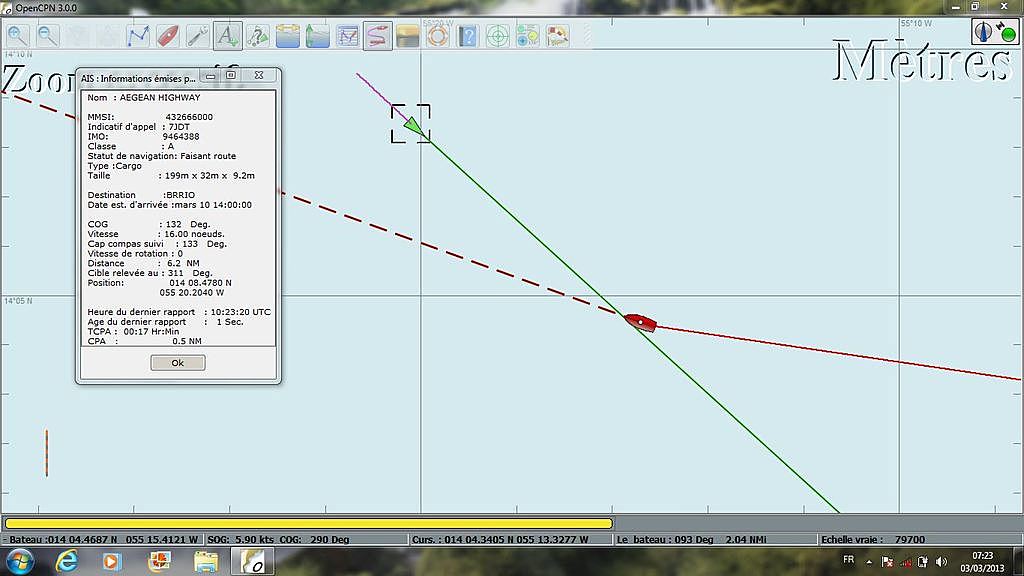Click the yellow chart bar at the bottom
Screen dimensions: 1024x576
[308, 523]
